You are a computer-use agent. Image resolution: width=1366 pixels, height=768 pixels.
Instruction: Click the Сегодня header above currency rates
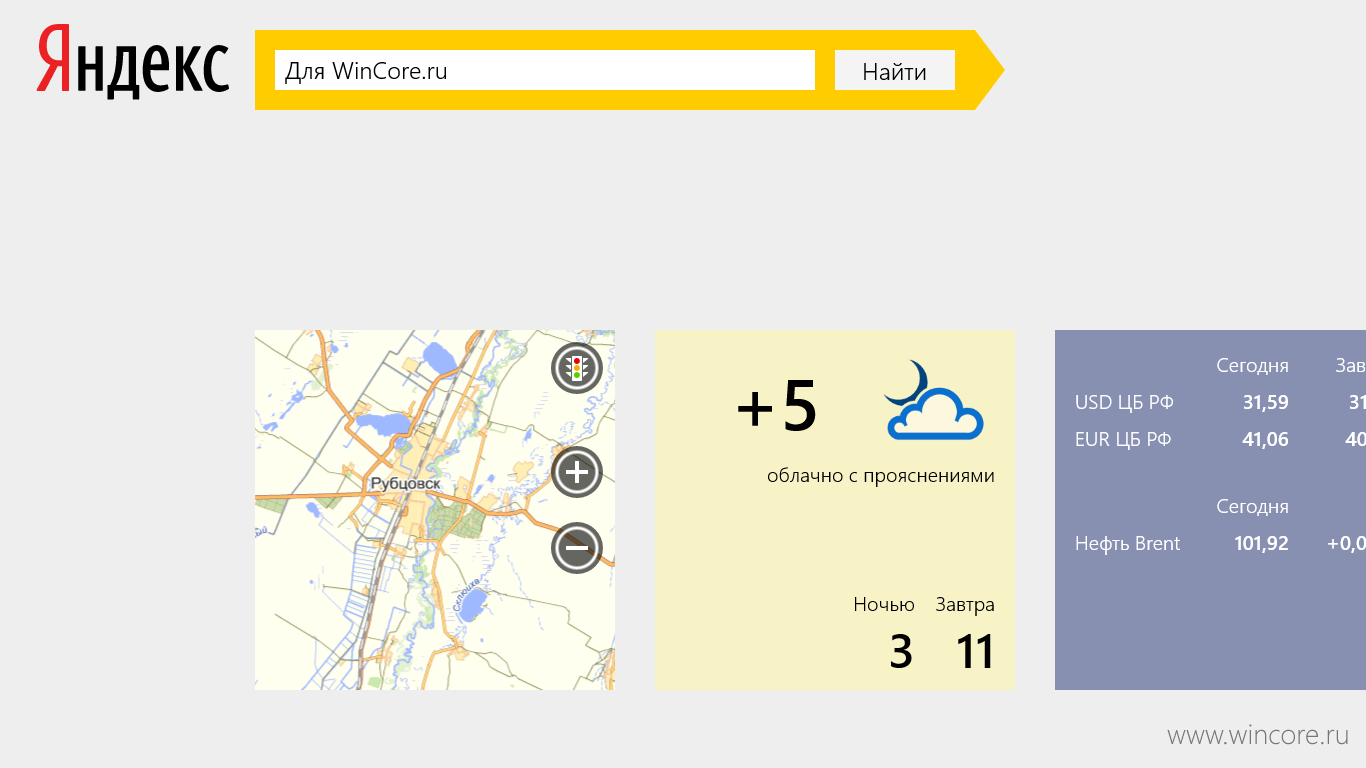[x=1253, y=366]
